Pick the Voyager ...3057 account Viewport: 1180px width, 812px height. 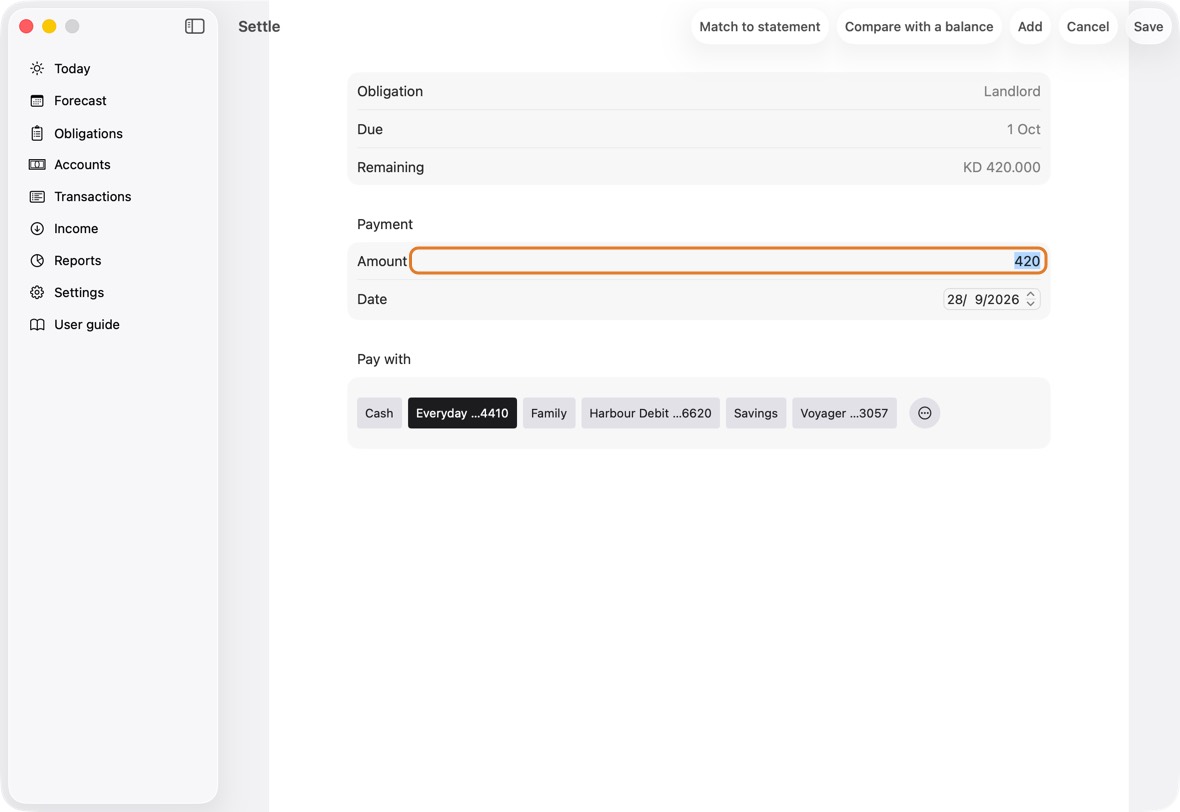[x=844, y=413]
